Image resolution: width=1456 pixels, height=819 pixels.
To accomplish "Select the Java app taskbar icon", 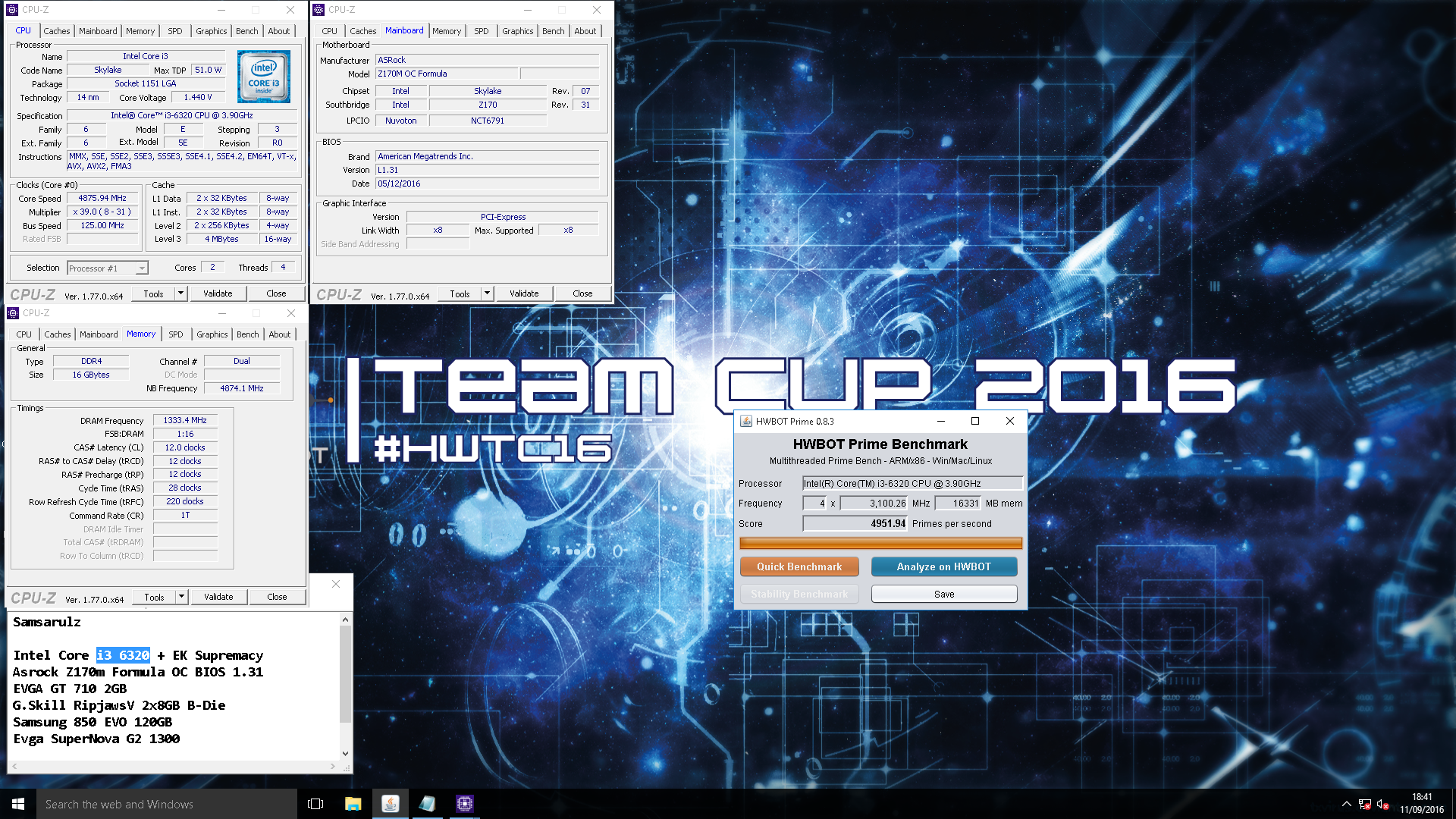I will point(390,804).
